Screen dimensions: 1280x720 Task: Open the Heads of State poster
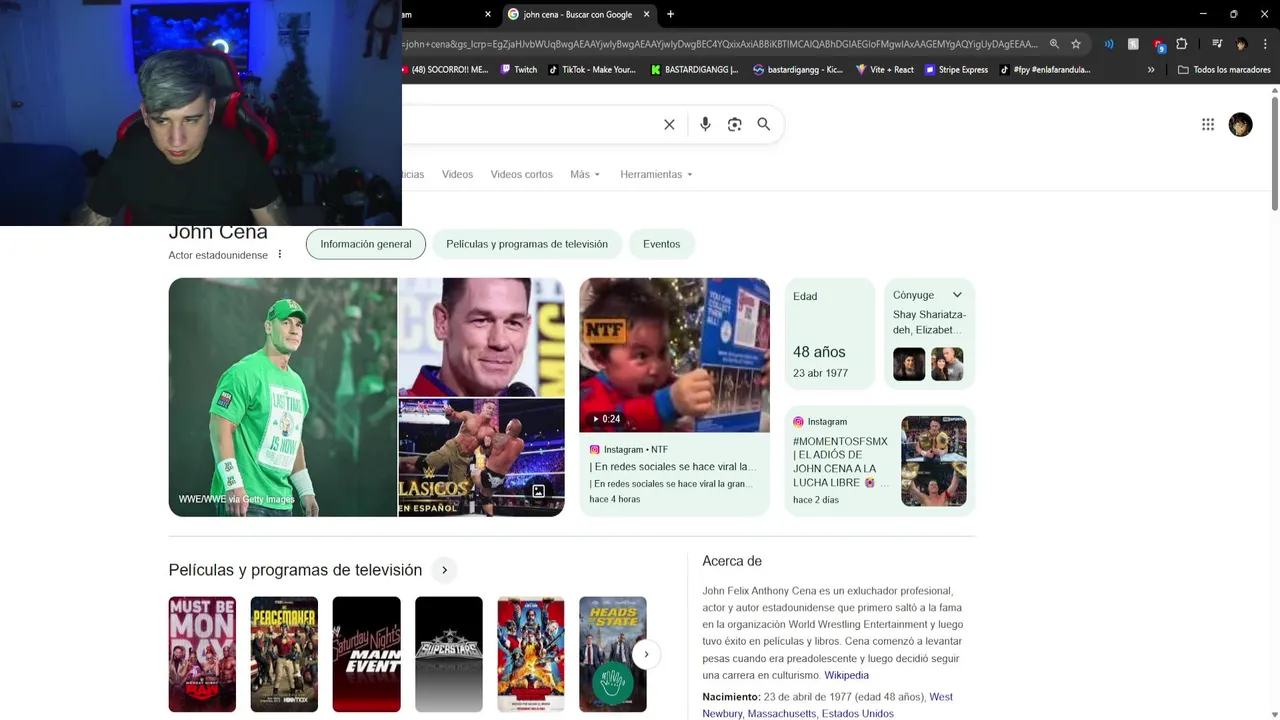(x=613, y=654)
